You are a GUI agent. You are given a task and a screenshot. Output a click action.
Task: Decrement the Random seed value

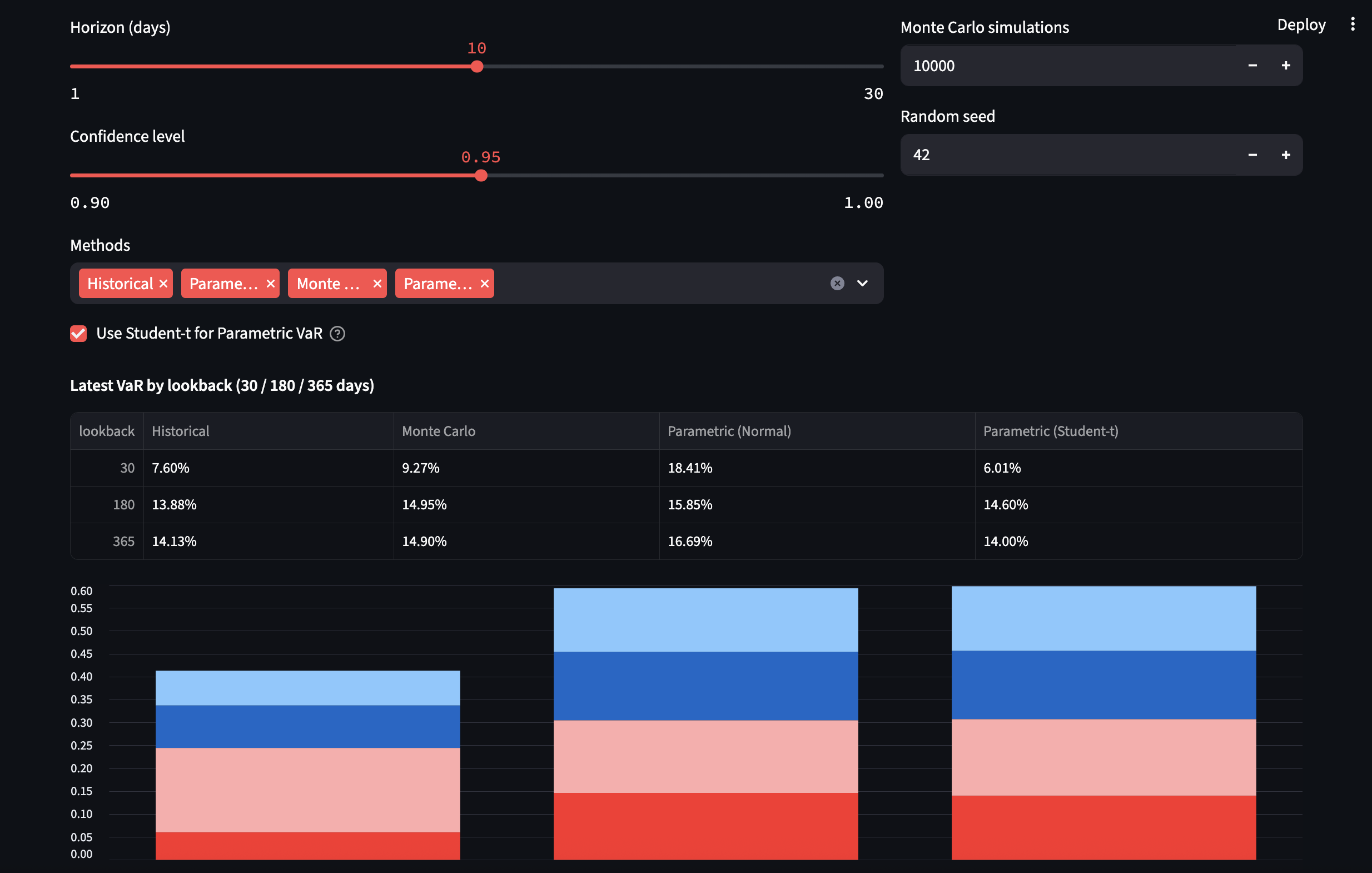click(1252, 155)
